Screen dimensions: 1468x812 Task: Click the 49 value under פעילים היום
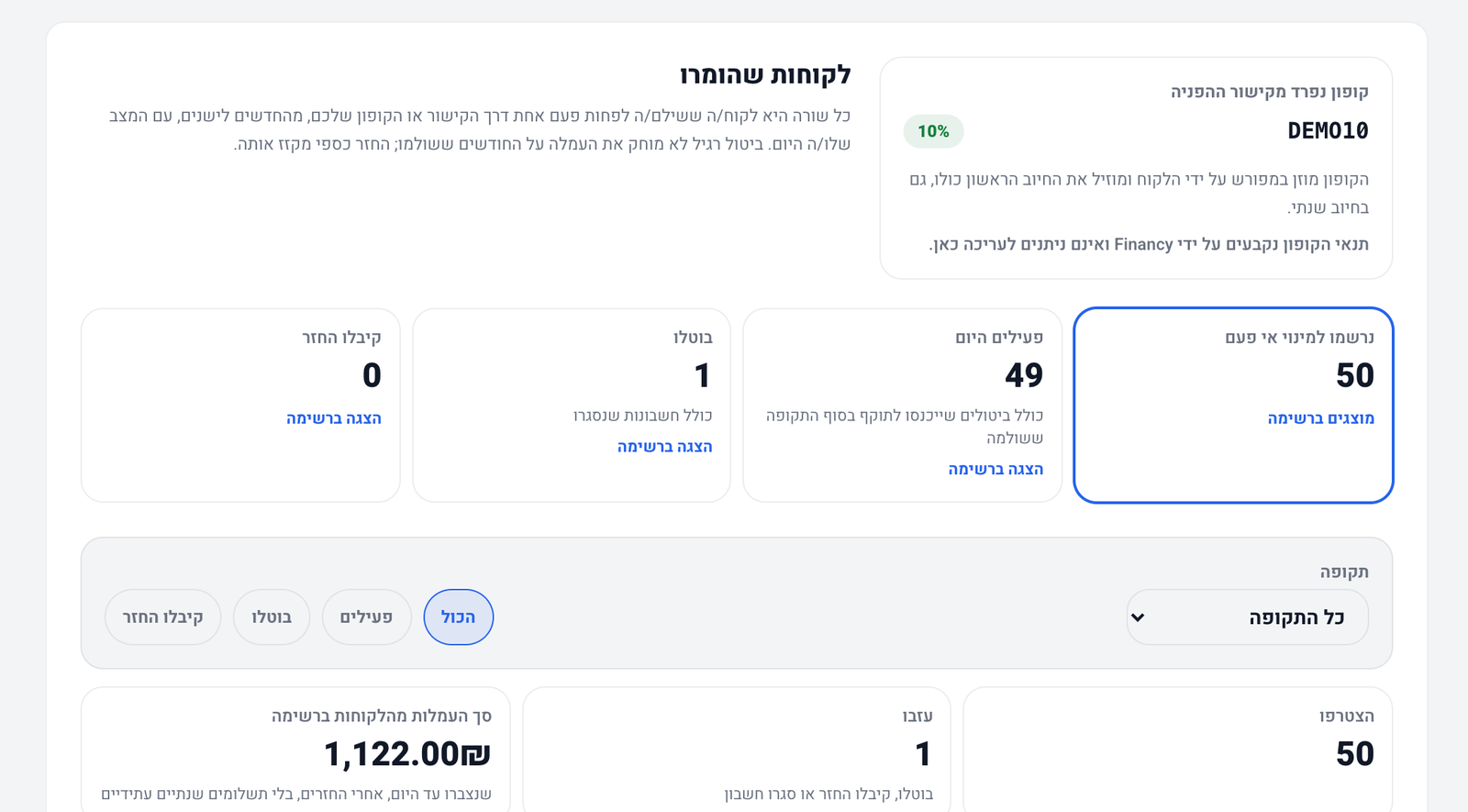click(1024, 375)
